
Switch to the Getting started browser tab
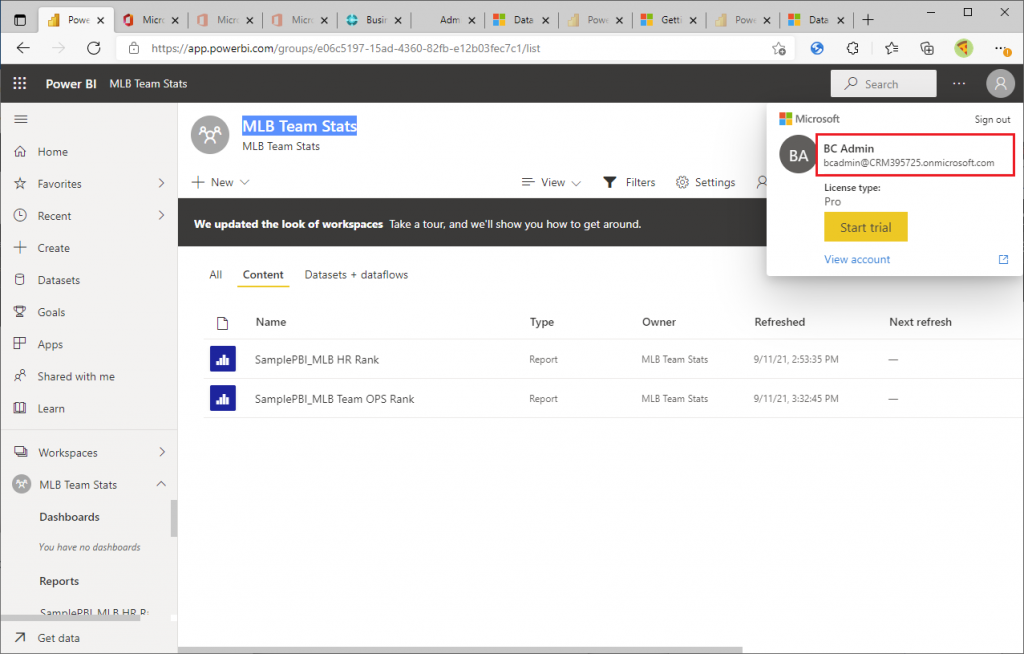tap(669, 20)
